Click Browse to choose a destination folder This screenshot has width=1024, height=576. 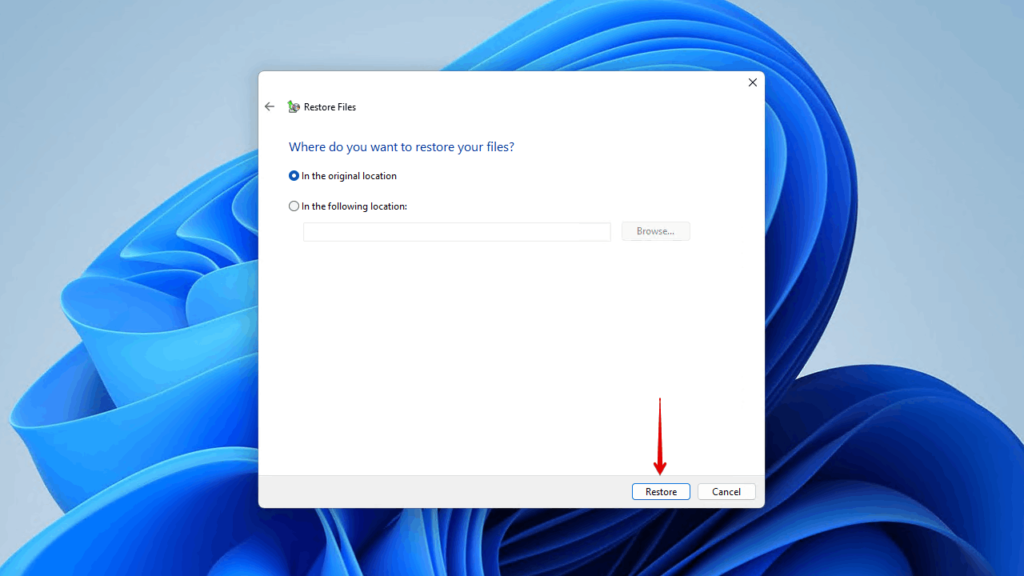(x=655, y=231)
